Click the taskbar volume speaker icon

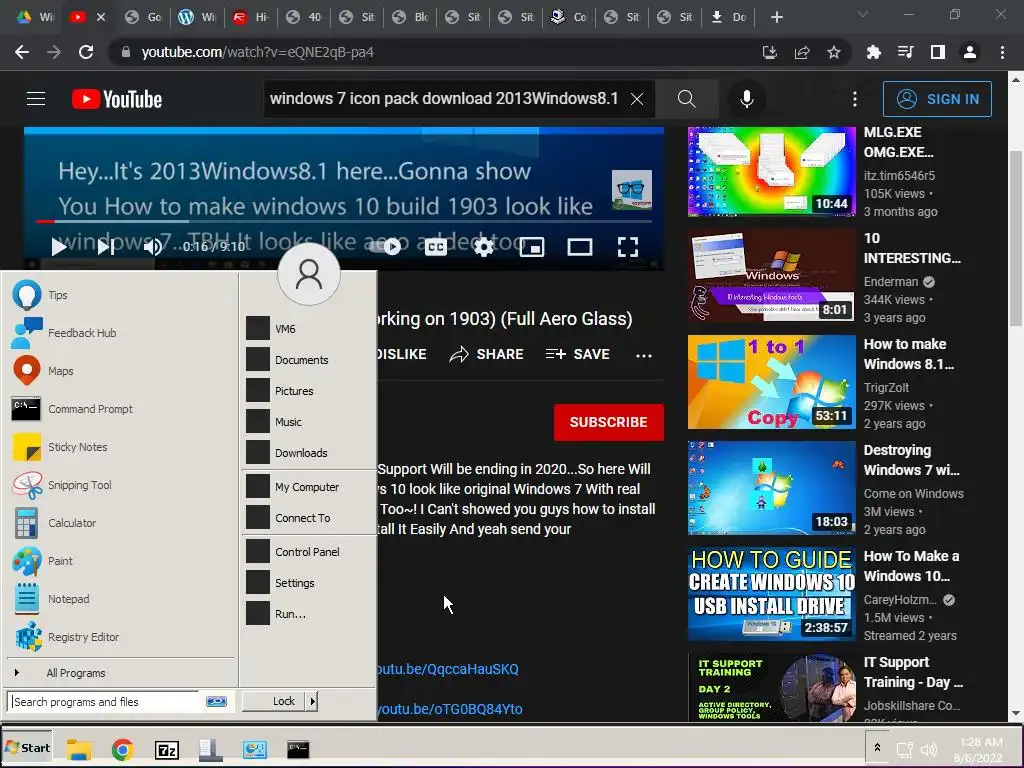click(928, 750)
